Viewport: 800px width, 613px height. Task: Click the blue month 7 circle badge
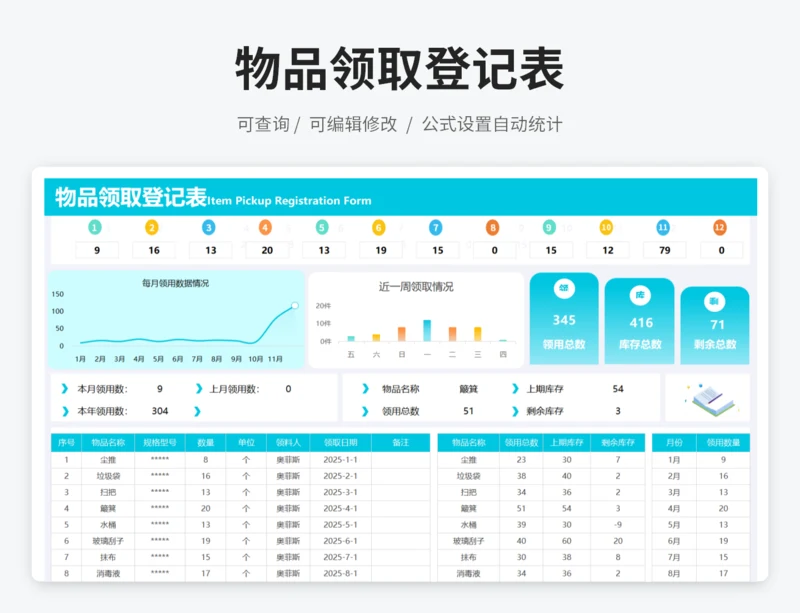click(x=435, y=227)
